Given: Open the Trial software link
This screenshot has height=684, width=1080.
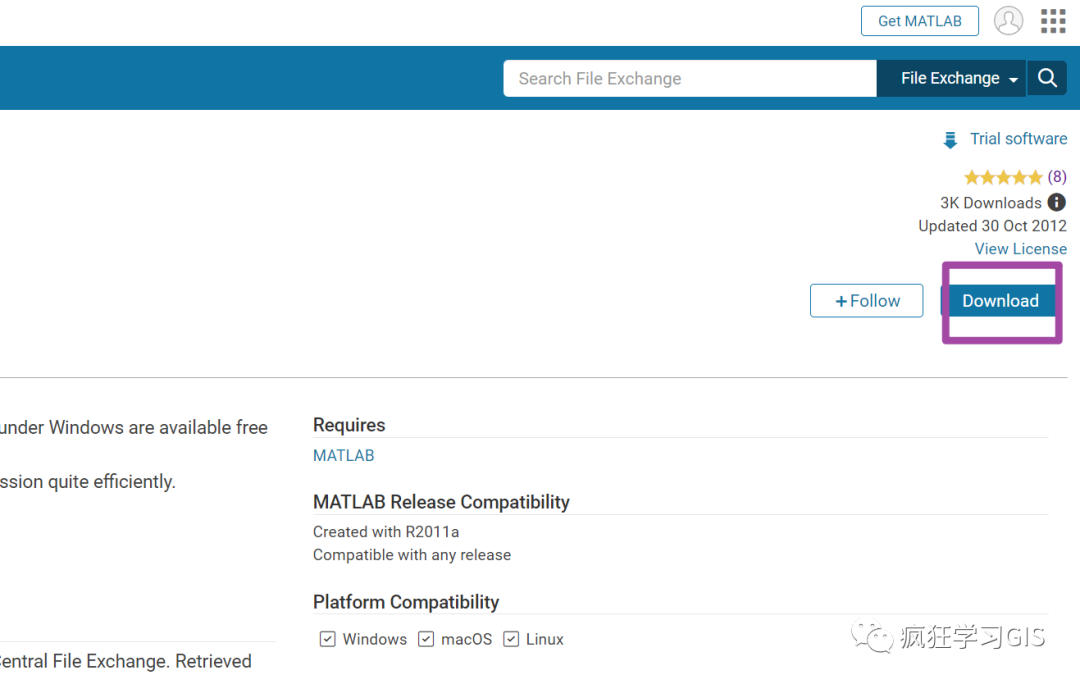Looking at the screenshot, I should 1019,138.
